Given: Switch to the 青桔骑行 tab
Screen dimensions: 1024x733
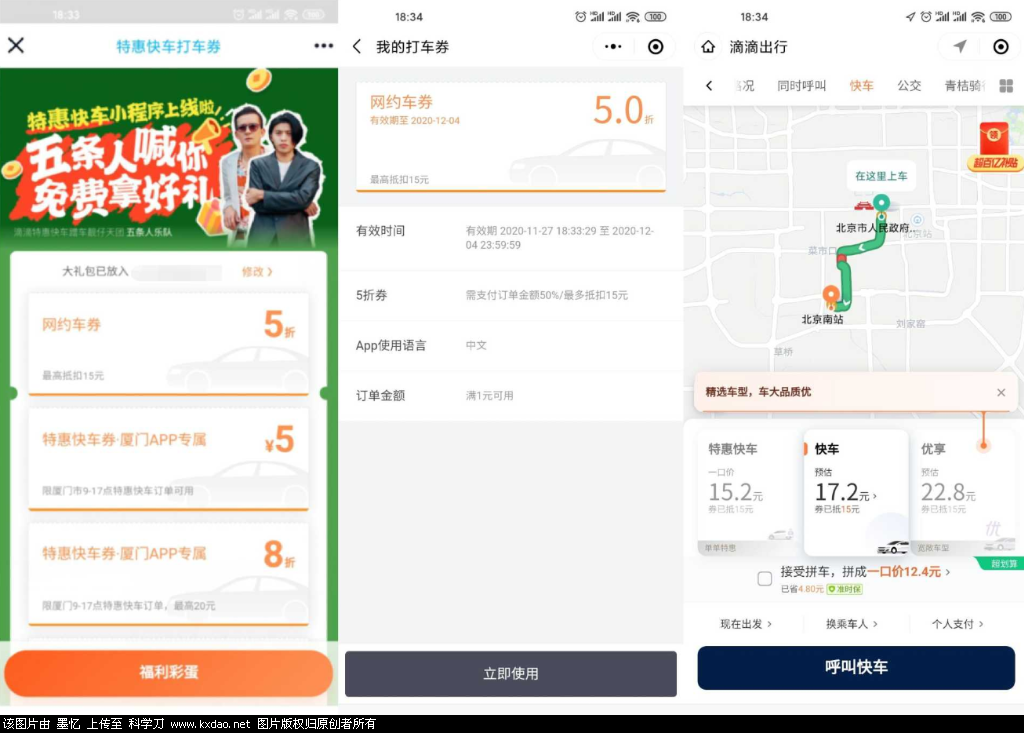Looking at the screenshot, I should [x=965, y=86].
